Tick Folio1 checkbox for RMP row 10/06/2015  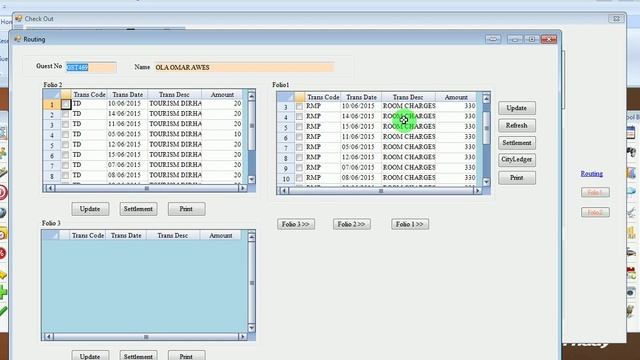coord(299,106)
